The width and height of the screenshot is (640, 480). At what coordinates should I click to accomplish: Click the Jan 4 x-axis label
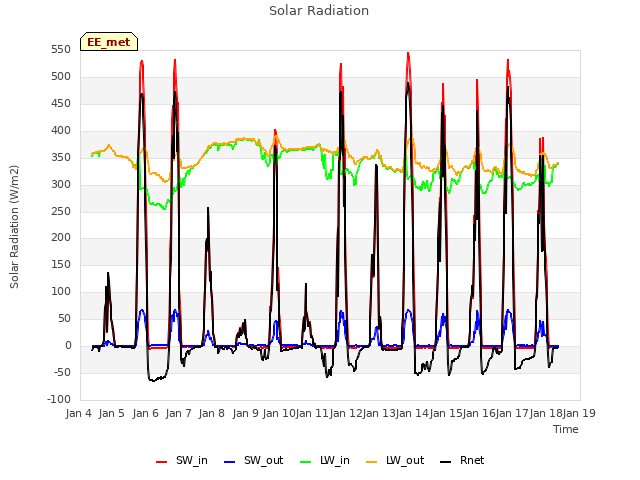78,413
